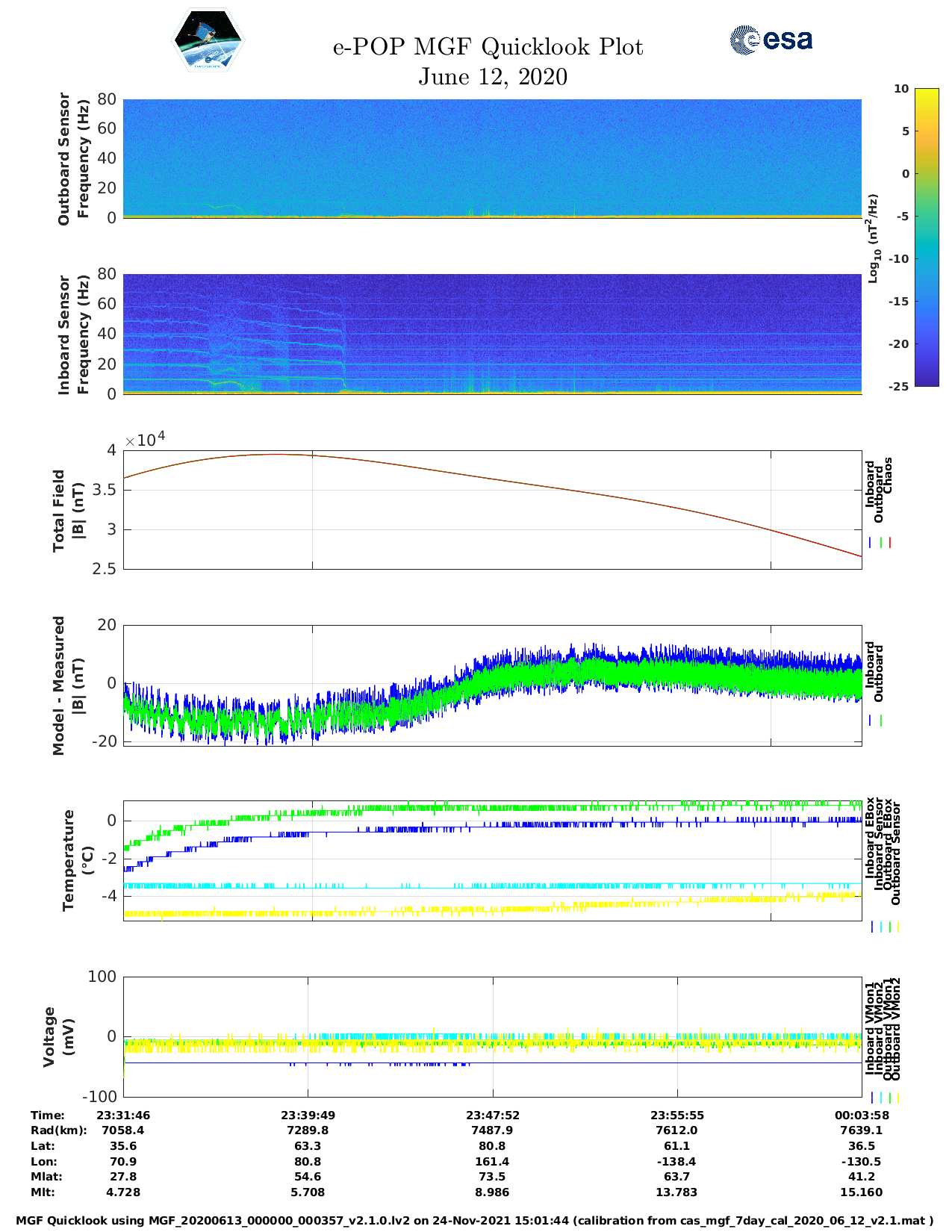Click the Mlt value 8.986

[x=492, y=1192]
